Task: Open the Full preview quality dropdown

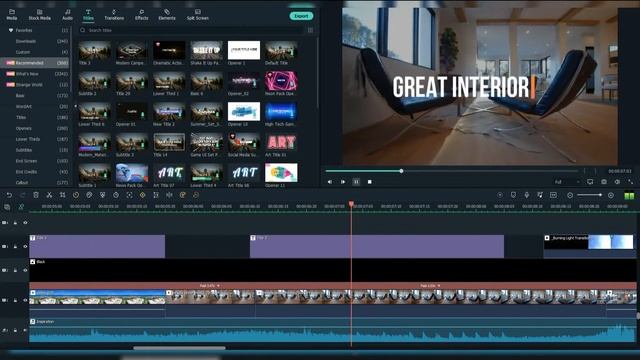Action: [567, 182]
